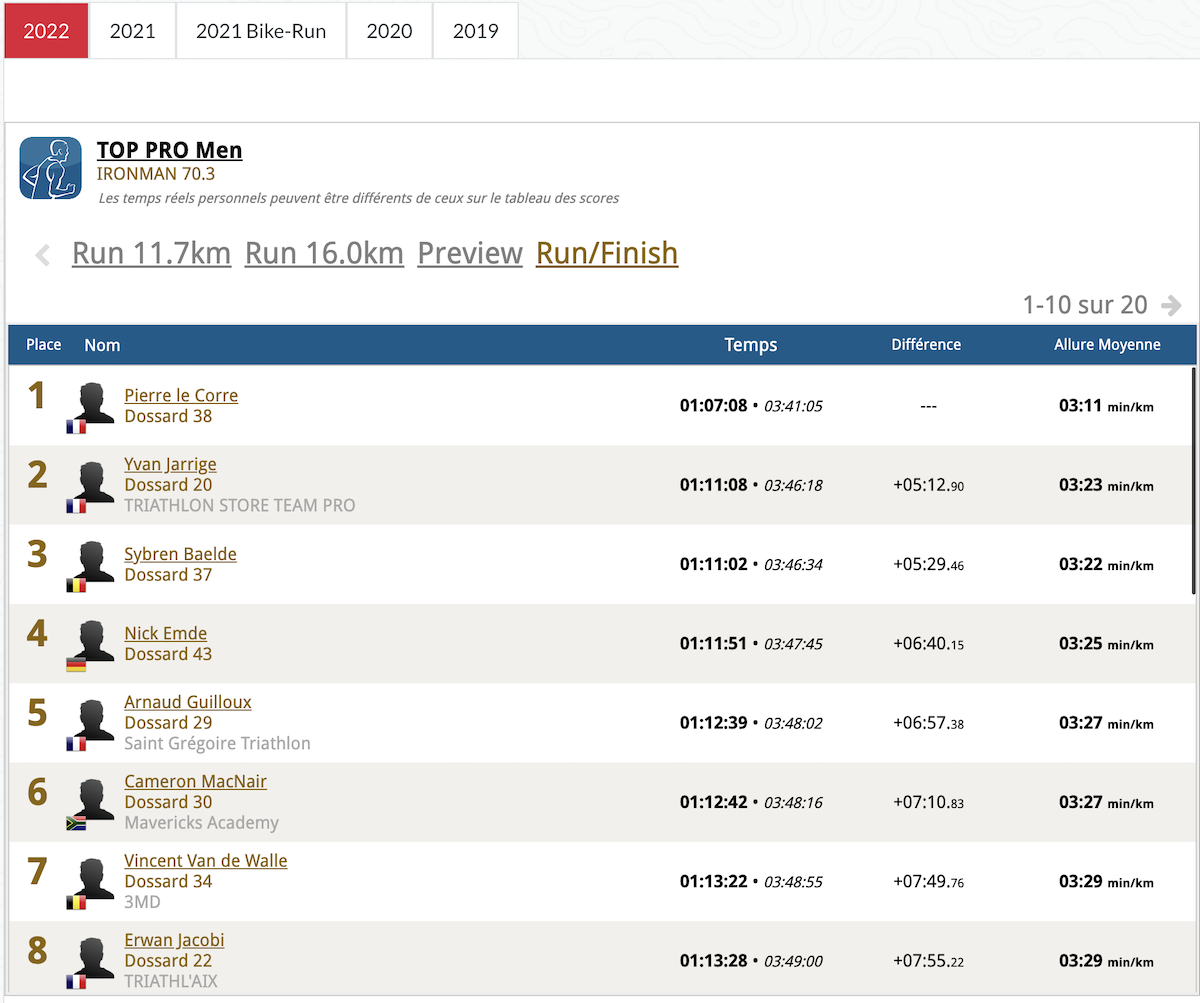This screenshot has width=1200, height=1003.
Task: Open Yvan Jarrige's athlete page
Action: pos(170,464)
